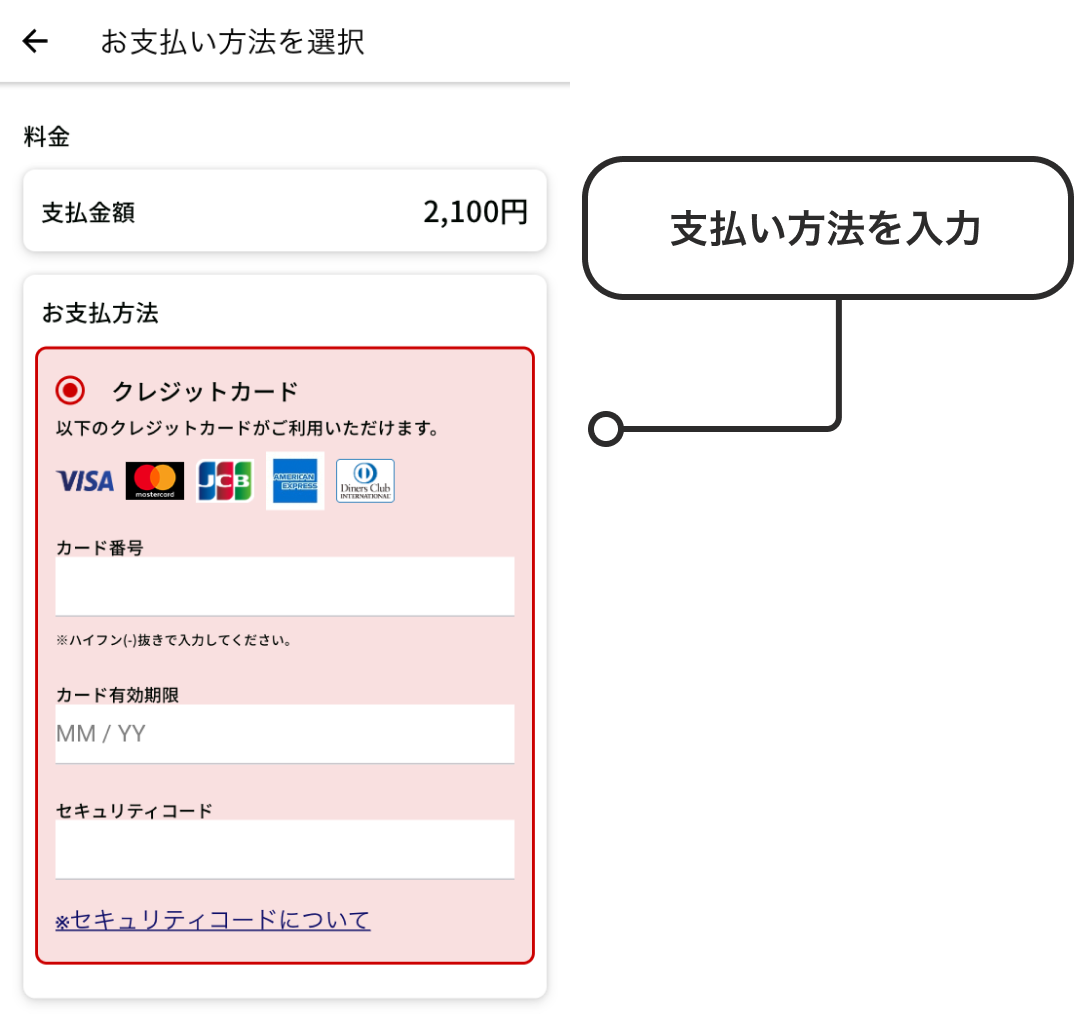Select the クレジットカード radio button
The height and width of the screenshot is (1014, 1074).
[x=70, y=391]
